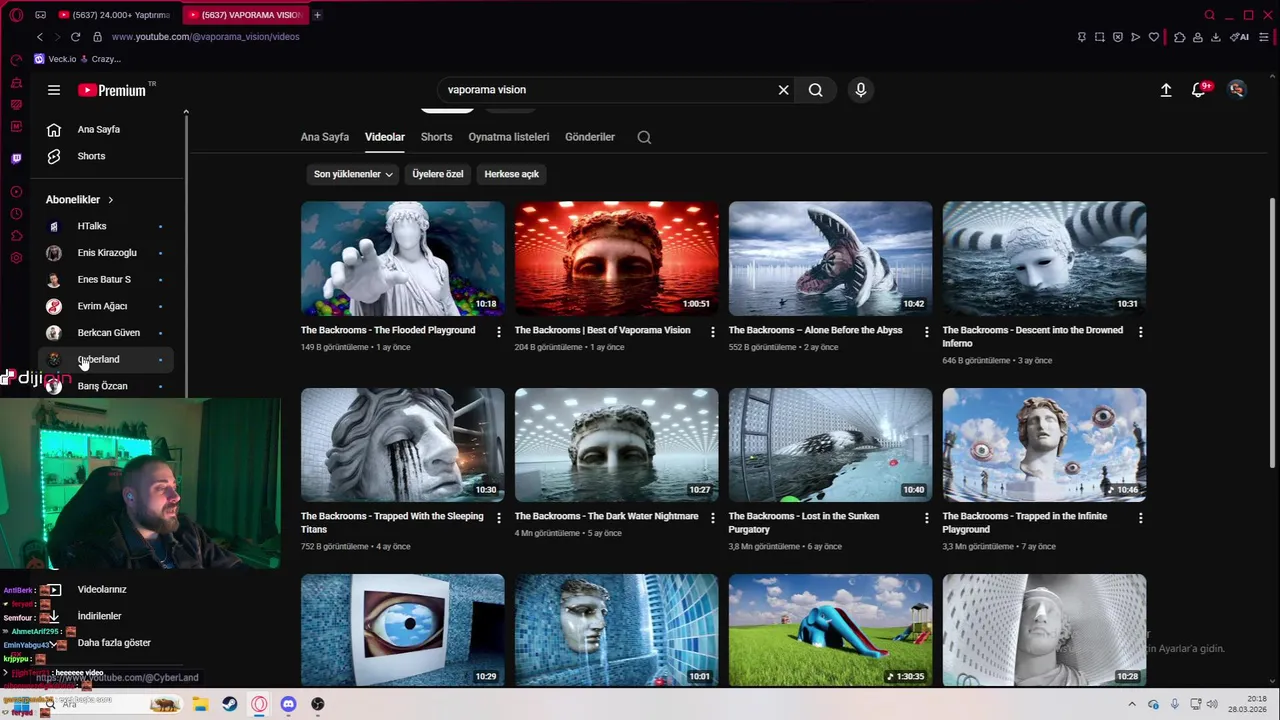Open options menu for Best of Vaporama Vision

[x=713, y=332]
